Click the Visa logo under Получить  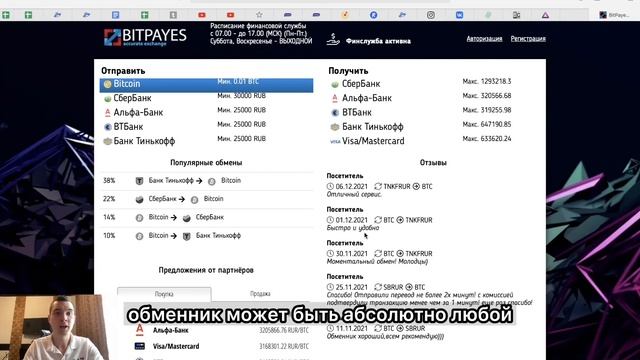point(335,142)
